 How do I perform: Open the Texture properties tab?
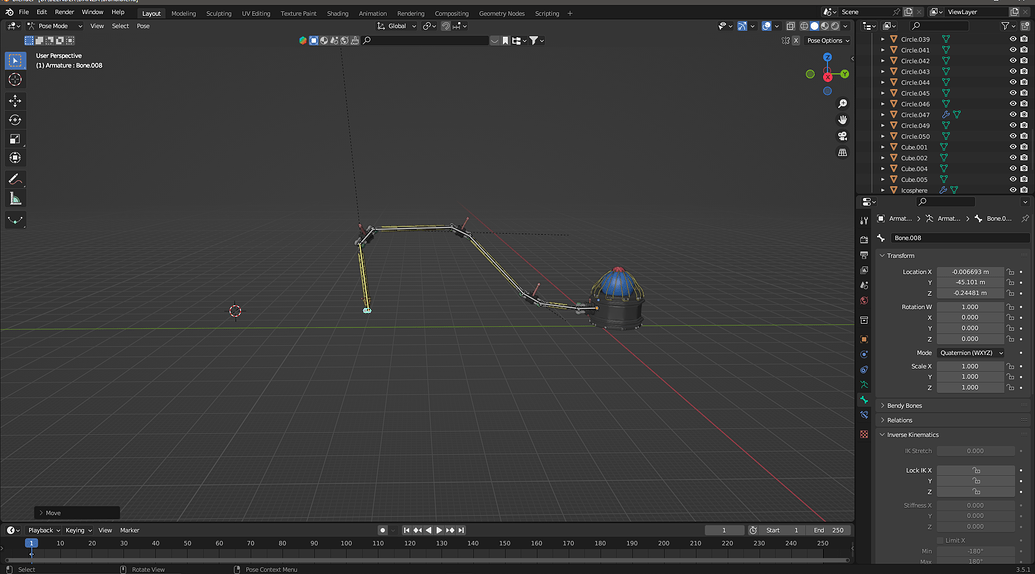click(x=864, y=434)
